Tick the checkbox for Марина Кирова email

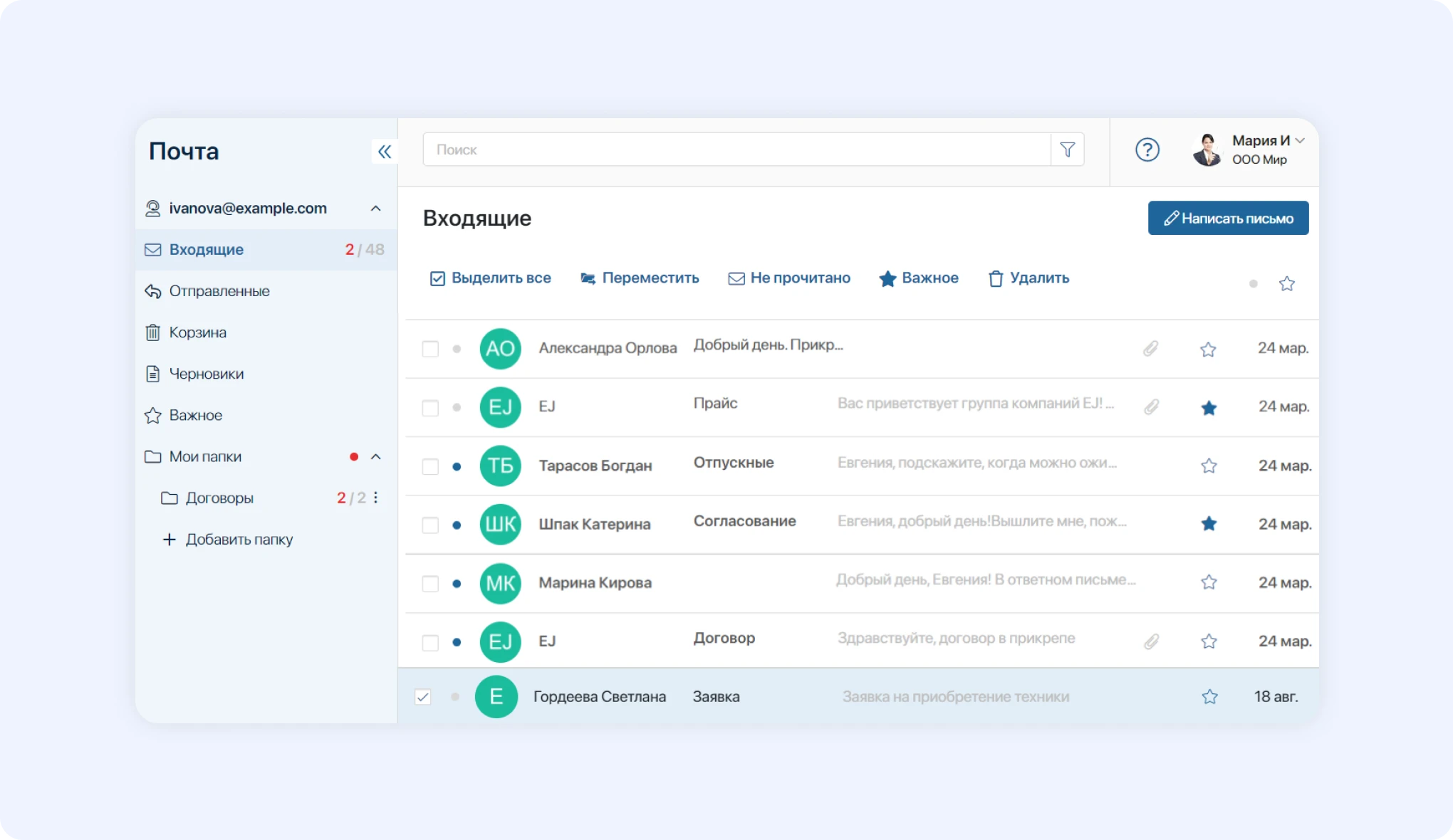click(x=430, y=584)
